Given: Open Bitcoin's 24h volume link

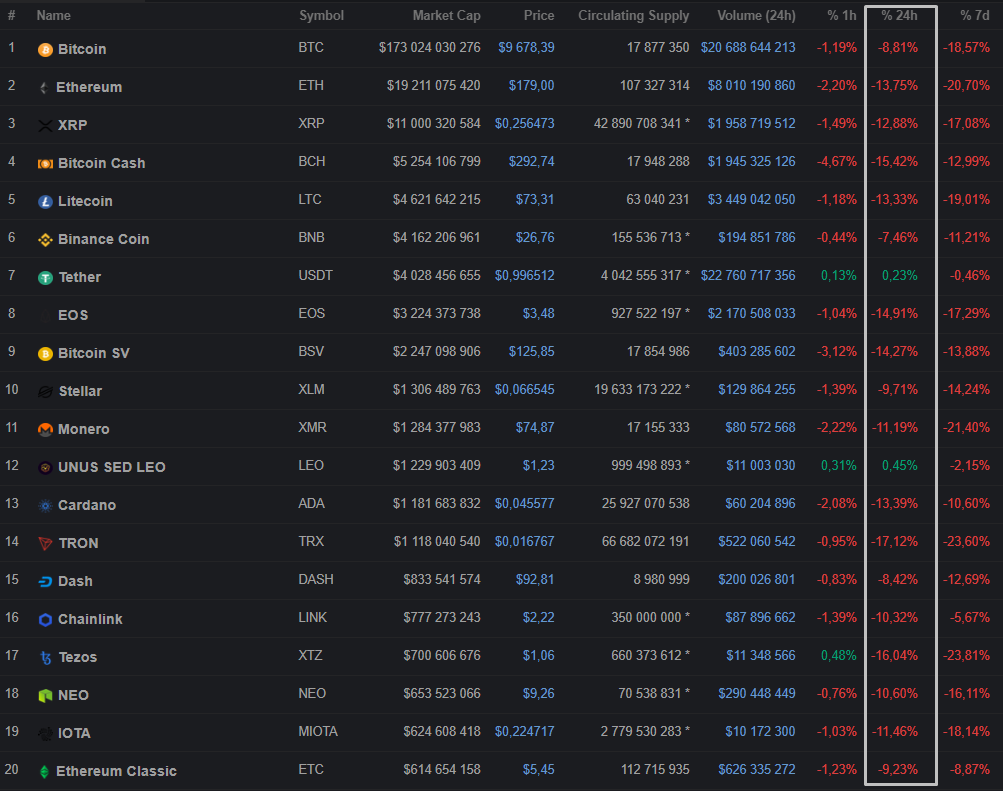Looking at the screenshot, I should 748,48.
